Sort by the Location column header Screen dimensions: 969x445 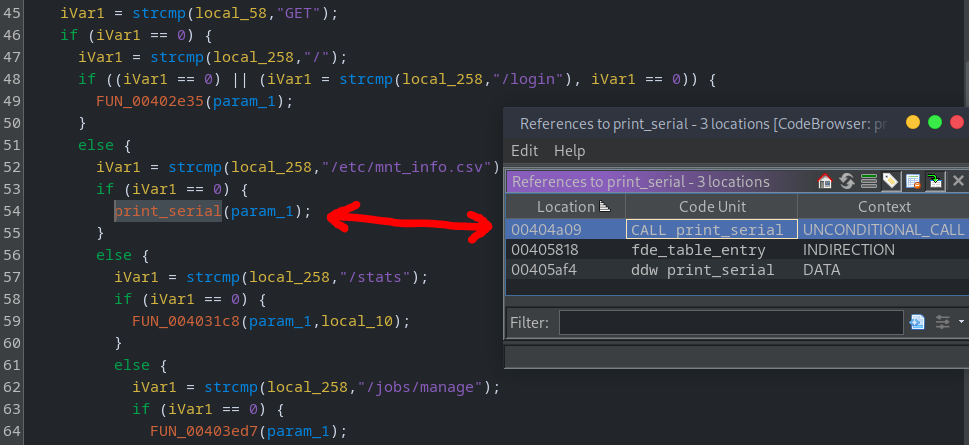point(565,206)
